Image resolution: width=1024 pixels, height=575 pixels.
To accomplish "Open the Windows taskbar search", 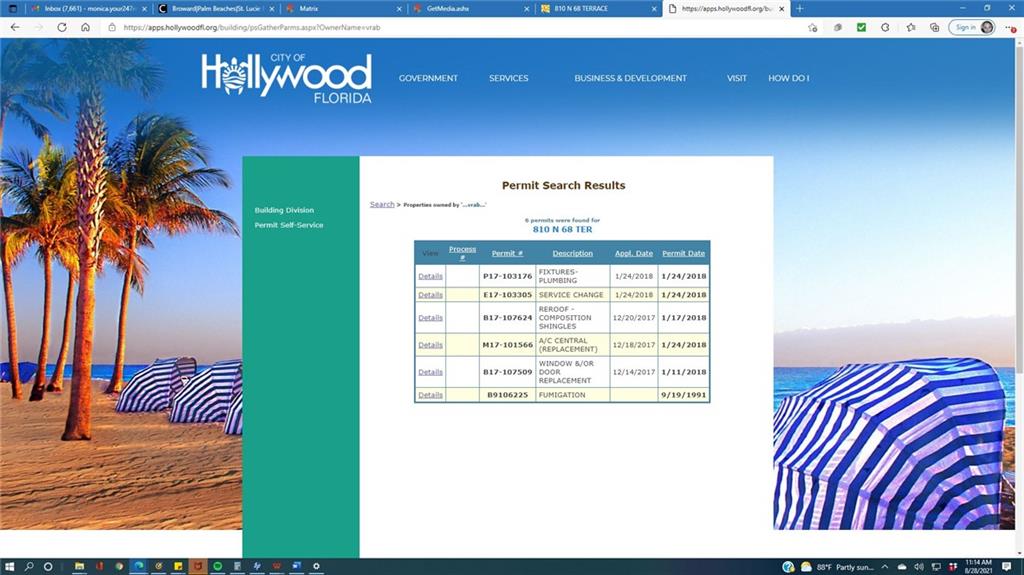I will pyautogui.click(x=29, y=566).
